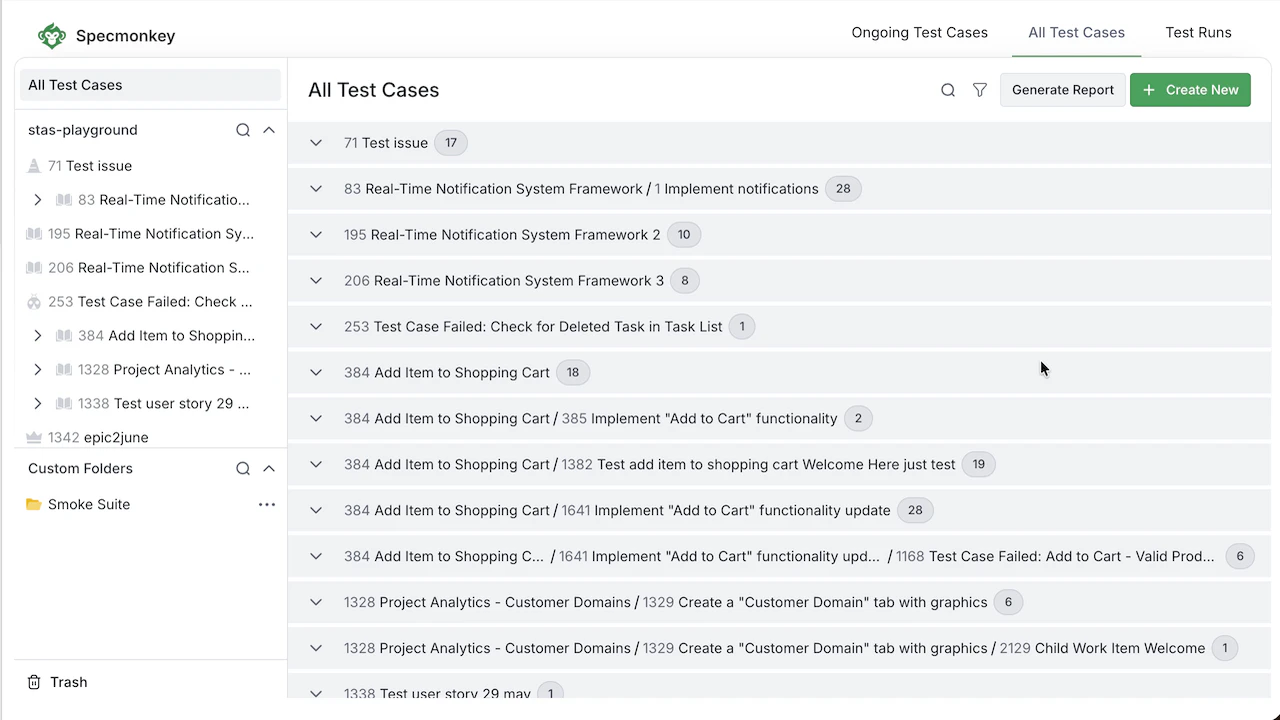Viewport: 1280px width, 720px height.
Task: Click book icon beside 206 Real-Time Notification
Action: pyautogui.click(x=34, y=268)
